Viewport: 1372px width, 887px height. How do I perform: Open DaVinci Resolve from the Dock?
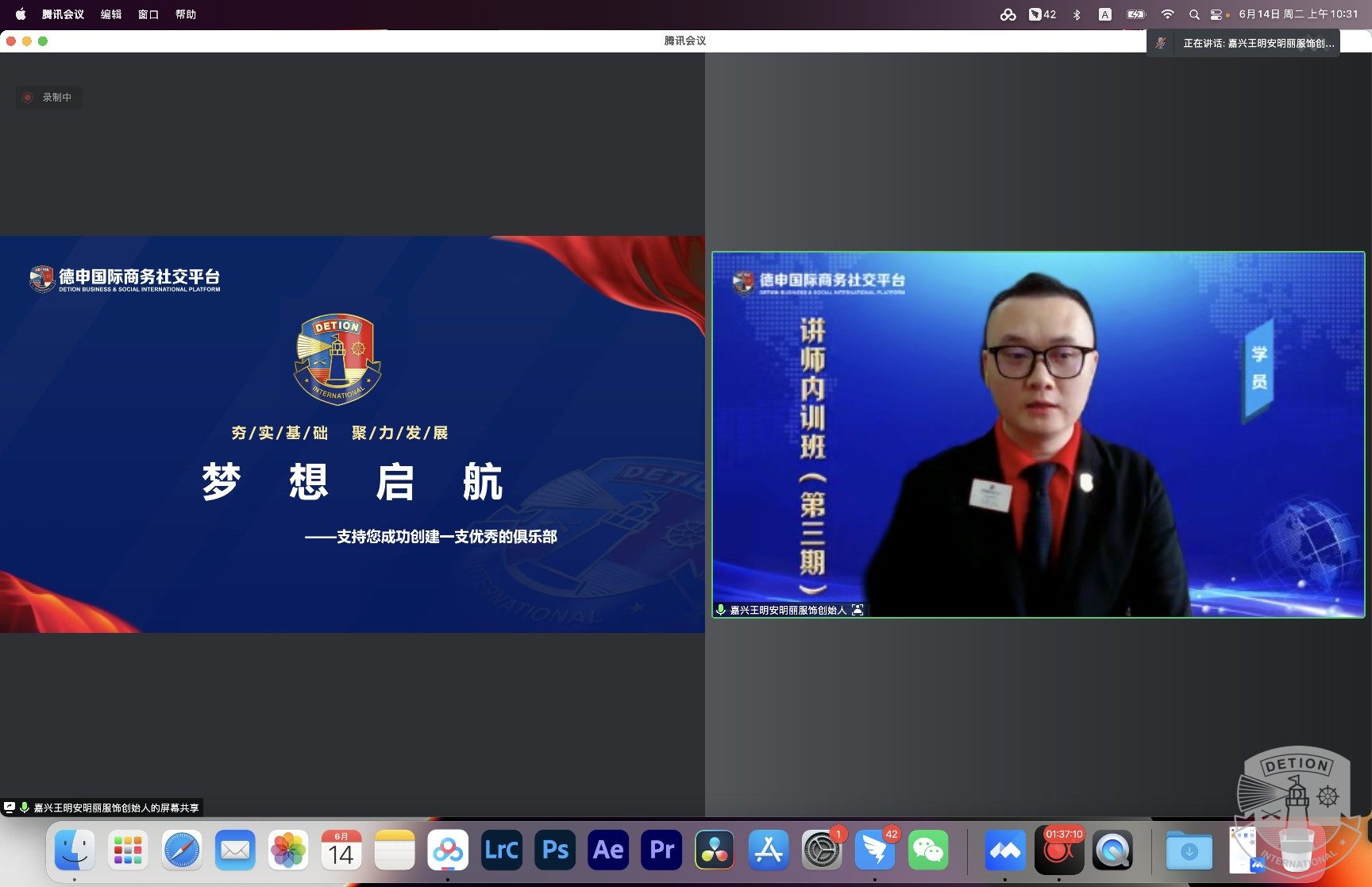coord(715,850)
